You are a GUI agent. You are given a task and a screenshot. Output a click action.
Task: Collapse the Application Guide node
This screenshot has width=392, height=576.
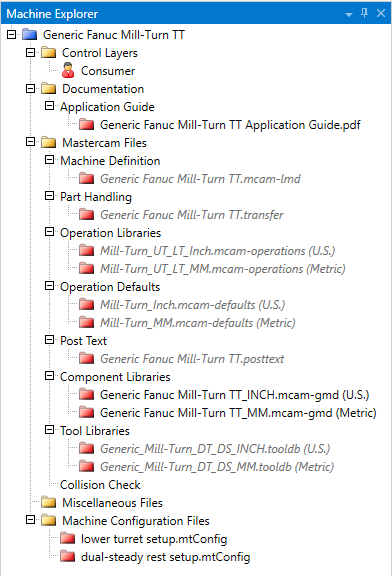point(49,106)
